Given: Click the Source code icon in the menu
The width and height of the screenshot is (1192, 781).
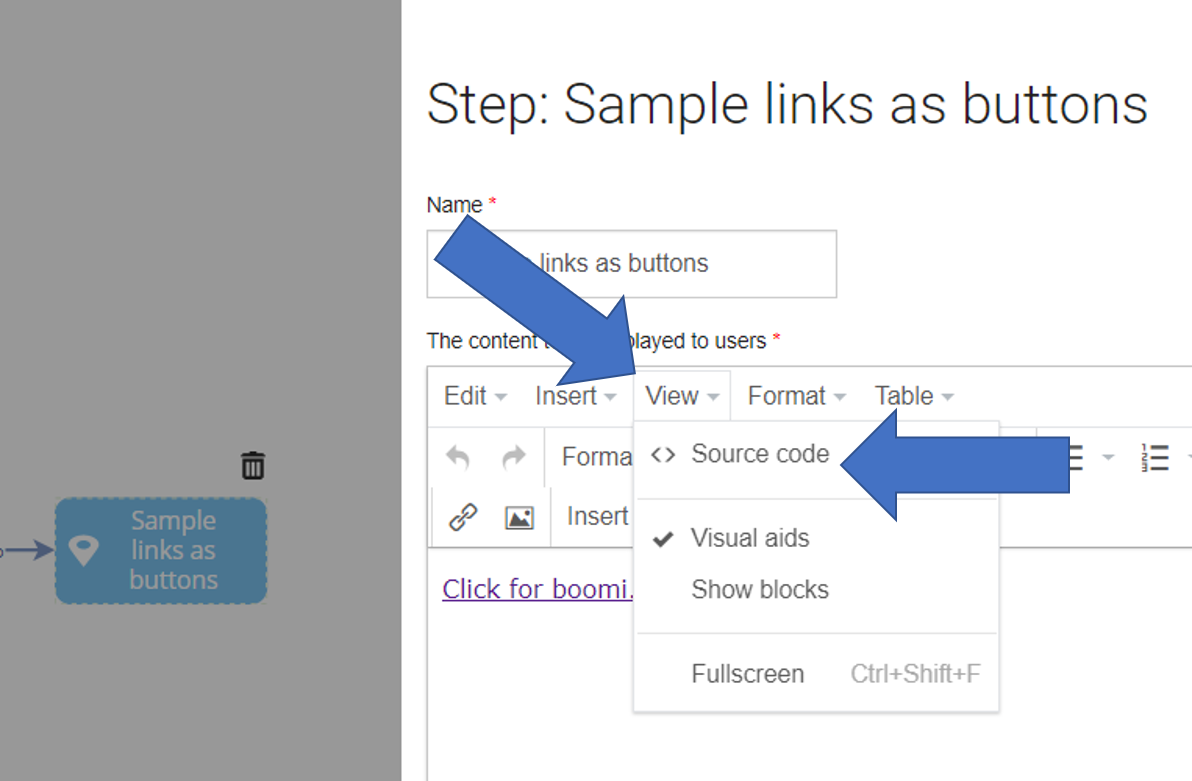Looking at the screenshot, I should (663, 454).
